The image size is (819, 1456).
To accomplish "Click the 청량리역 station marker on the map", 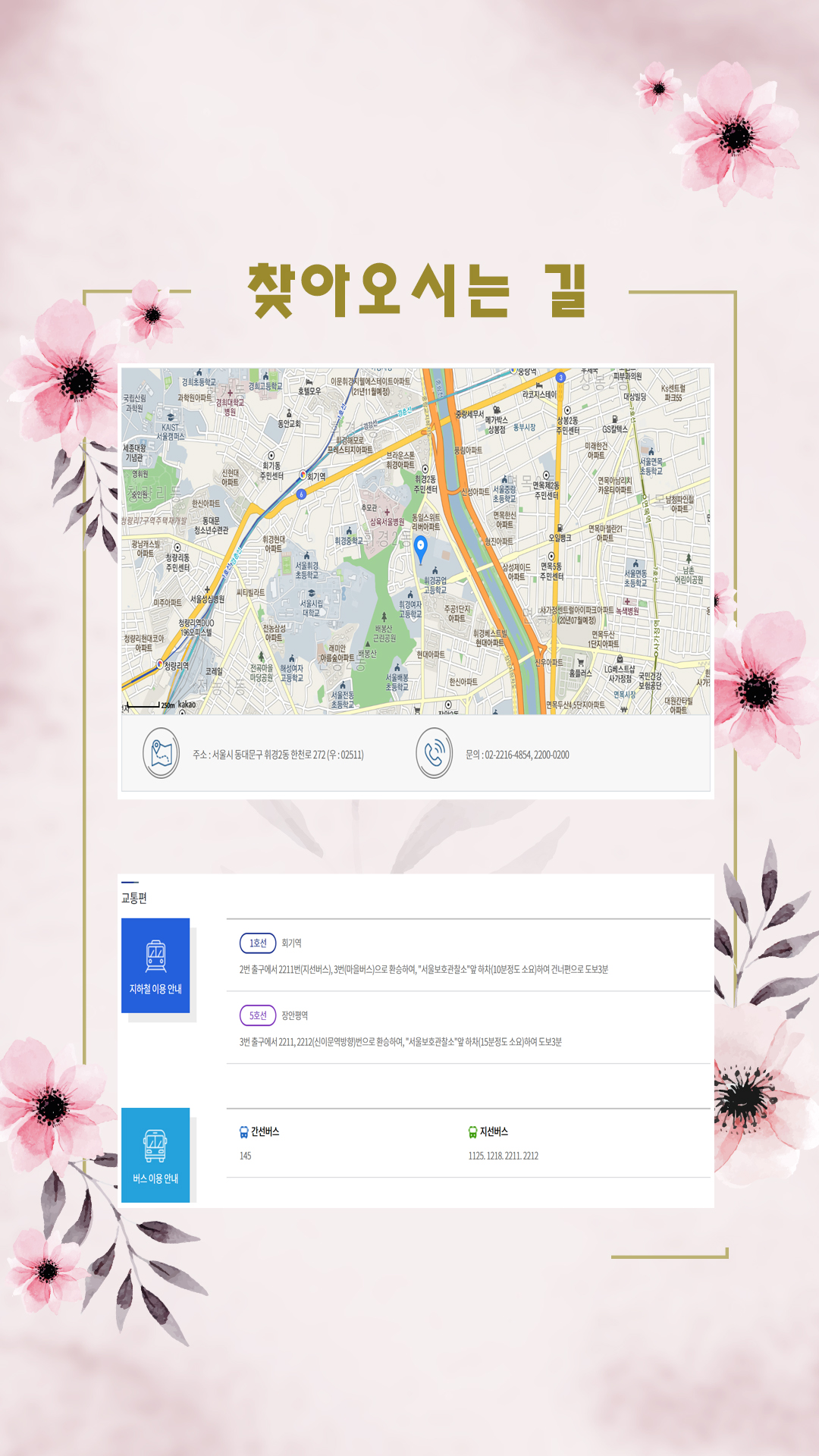I will [x=160, y=664].
